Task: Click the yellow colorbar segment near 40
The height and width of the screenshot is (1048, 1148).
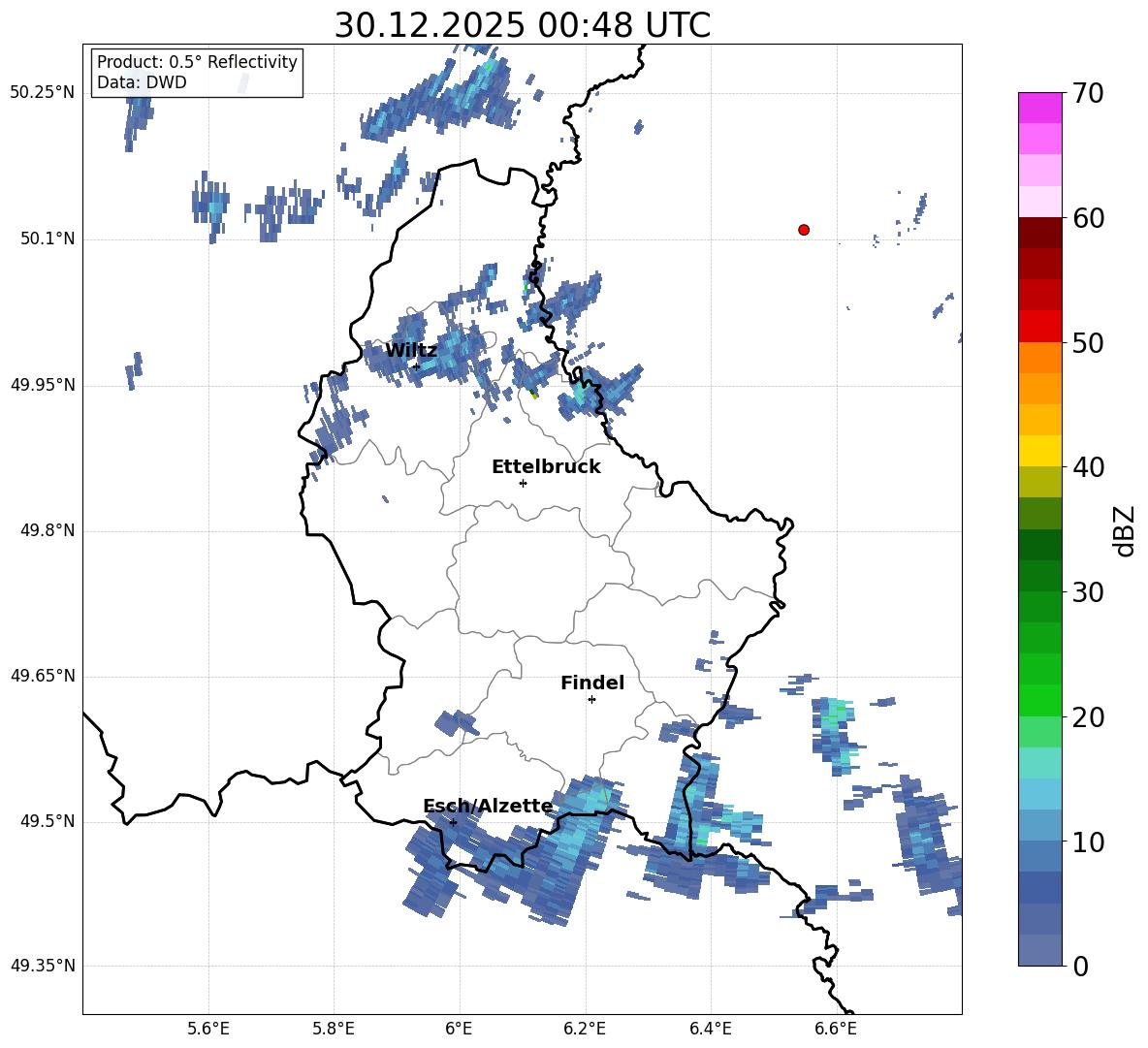Action: [x=1039, y=451]
